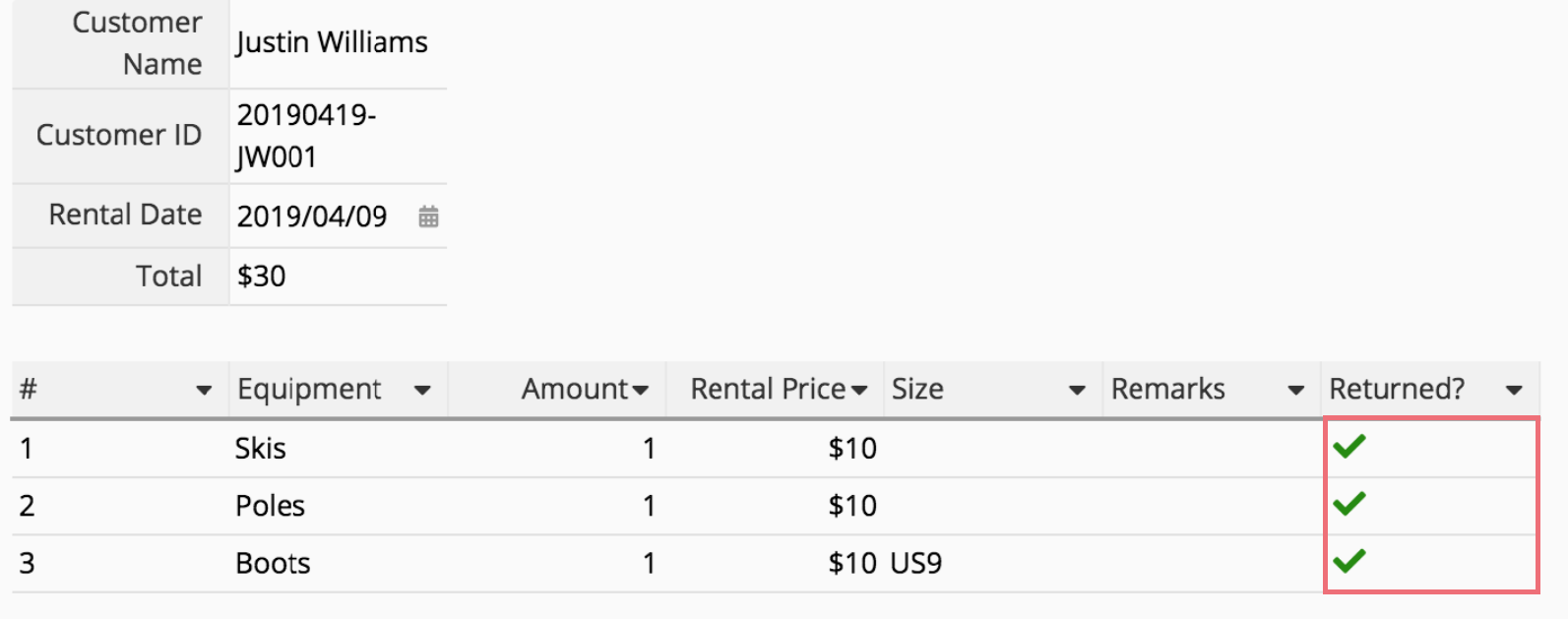
Task: Open the Rental Date calendar icon
Action: point(428,217)
